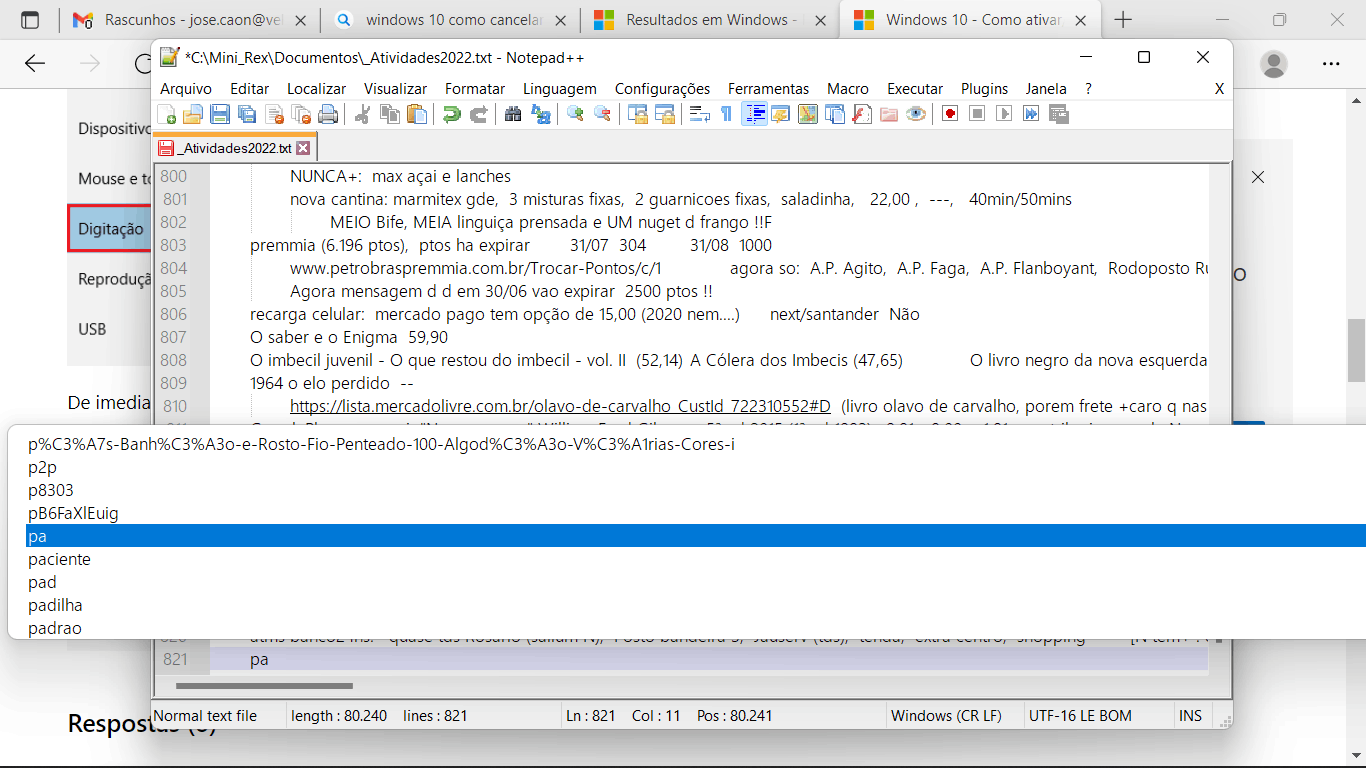Viewport: 1366px width, 768px height.
Task: Click the Save All toolbar icon
Action: [247, 114]
